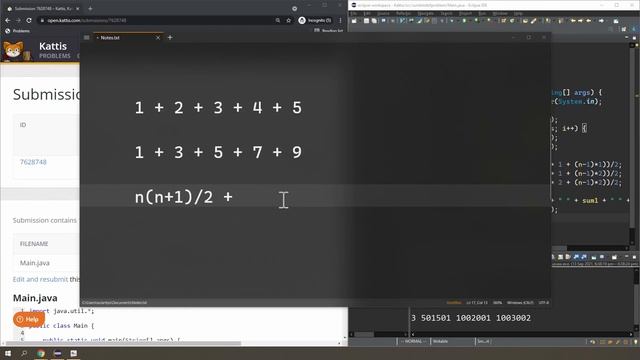Open Windows taskbar search
Viewport: 640px width, 360px height.
[24, 353]
